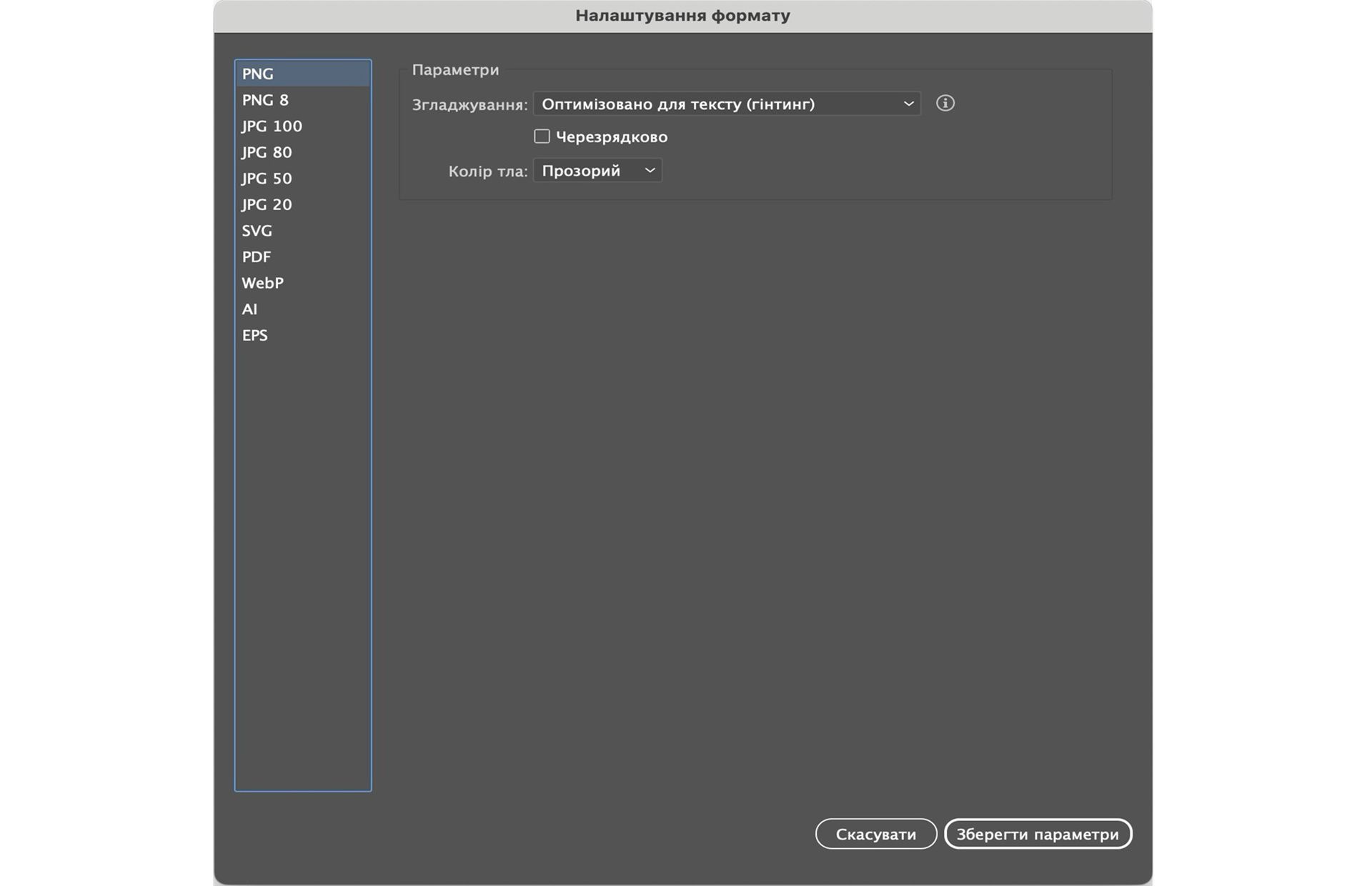Image resolution: width=1372 pixels, height=886 pixels.
Task: Click the anti-aliasing info icon
Action: (x=945, y=104)
